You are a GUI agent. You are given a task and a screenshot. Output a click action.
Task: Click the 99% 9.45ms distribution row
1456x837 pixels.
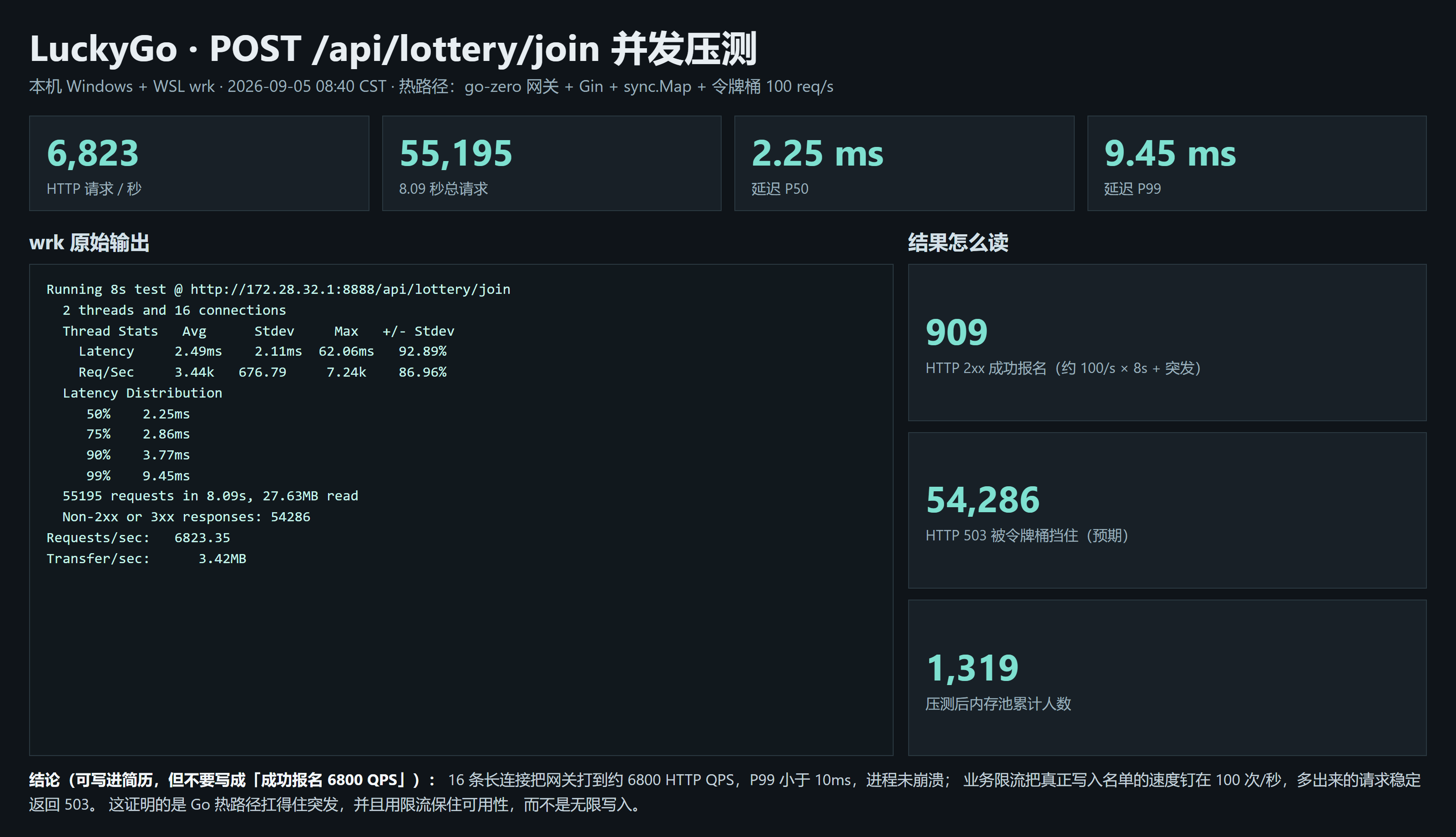point(138,475)
